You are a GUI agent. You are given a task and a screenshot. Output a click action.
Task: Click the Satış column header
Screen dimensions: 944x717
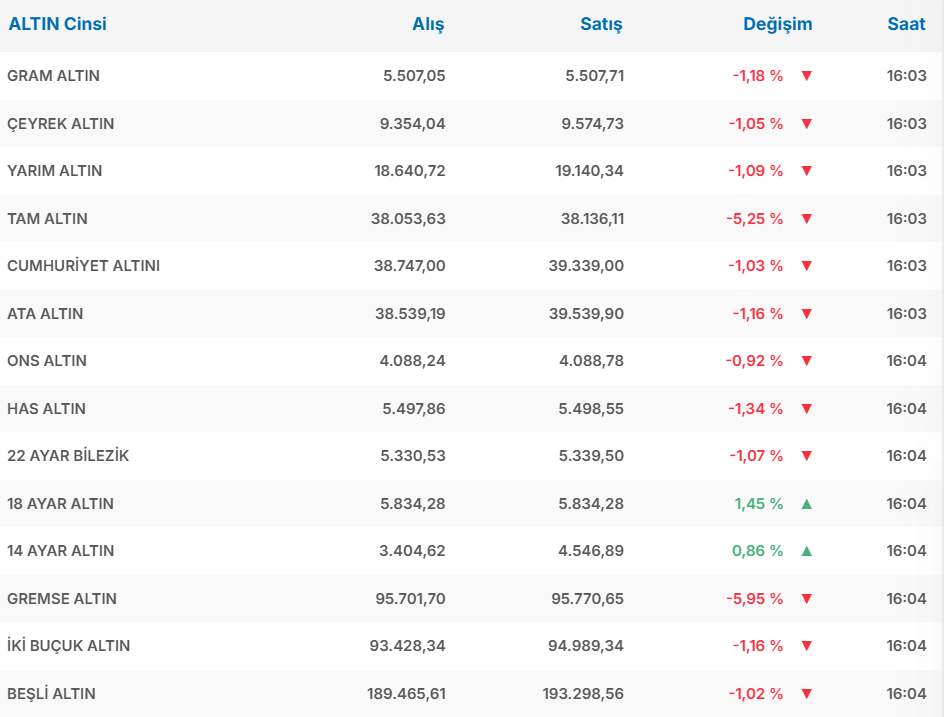tap(601, 24)
